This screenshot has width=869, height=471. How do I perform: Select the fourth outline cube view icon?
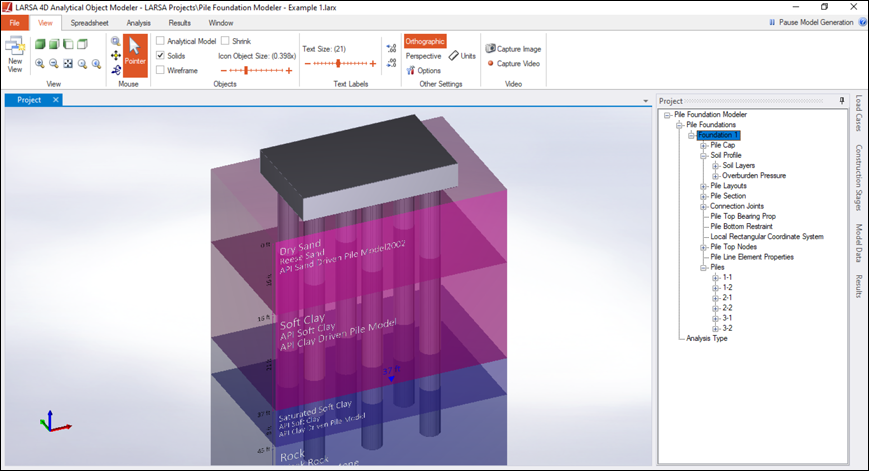coord(82,44)
